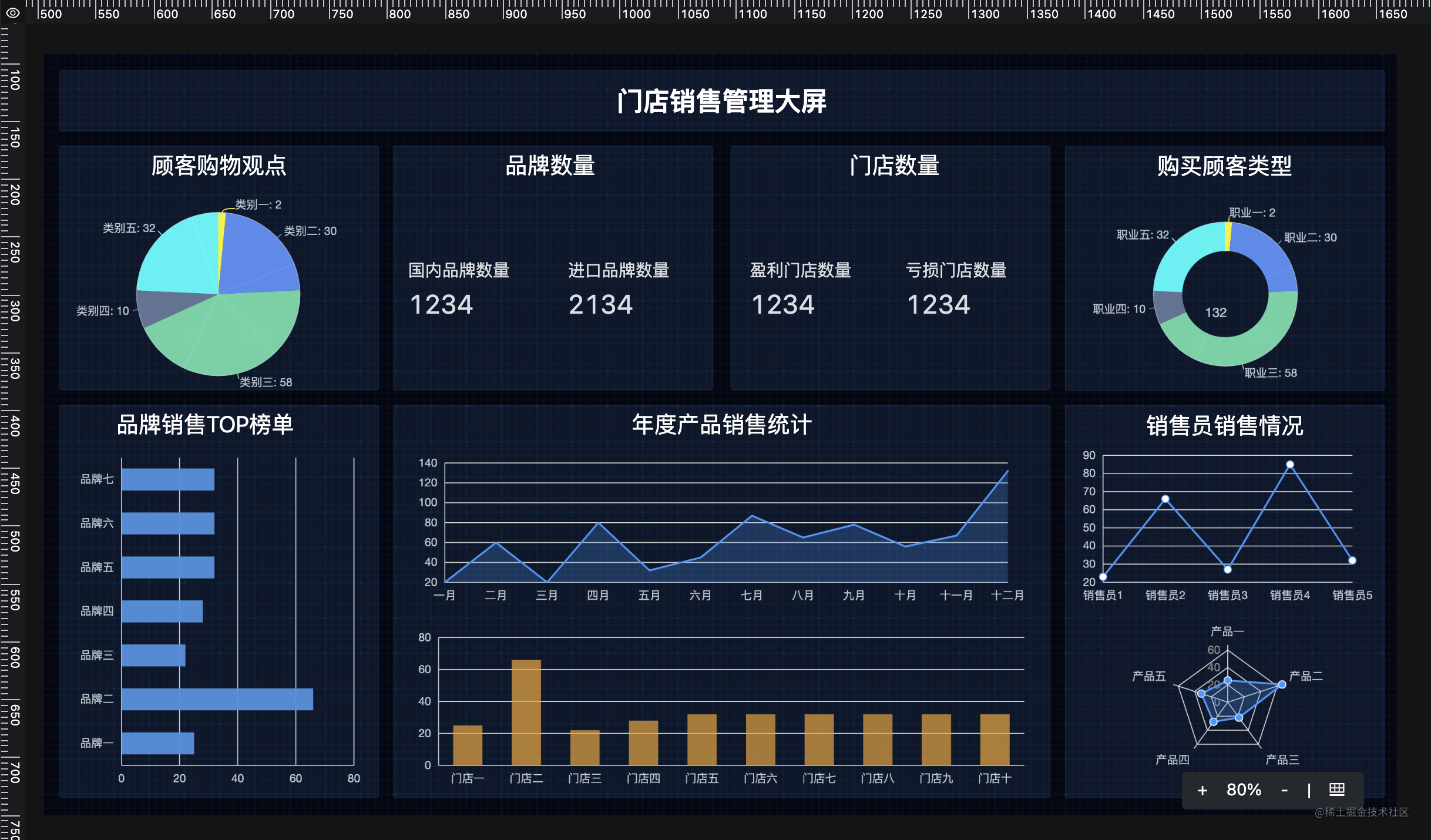Click the 品牌二 horizontal blue bar
Image resolution: width=1431 pixels, height=840 pixels.
click(x=217, y=699)
